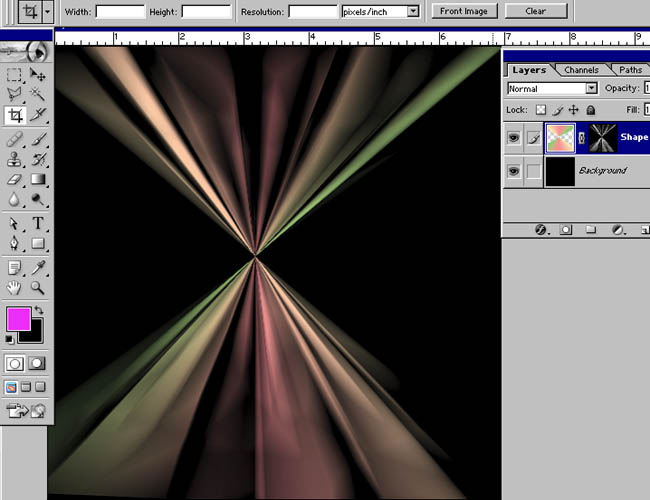Viewport: 650px width, 500px height.
Task: Click the Height input field
Action: [x=206, y=12]
